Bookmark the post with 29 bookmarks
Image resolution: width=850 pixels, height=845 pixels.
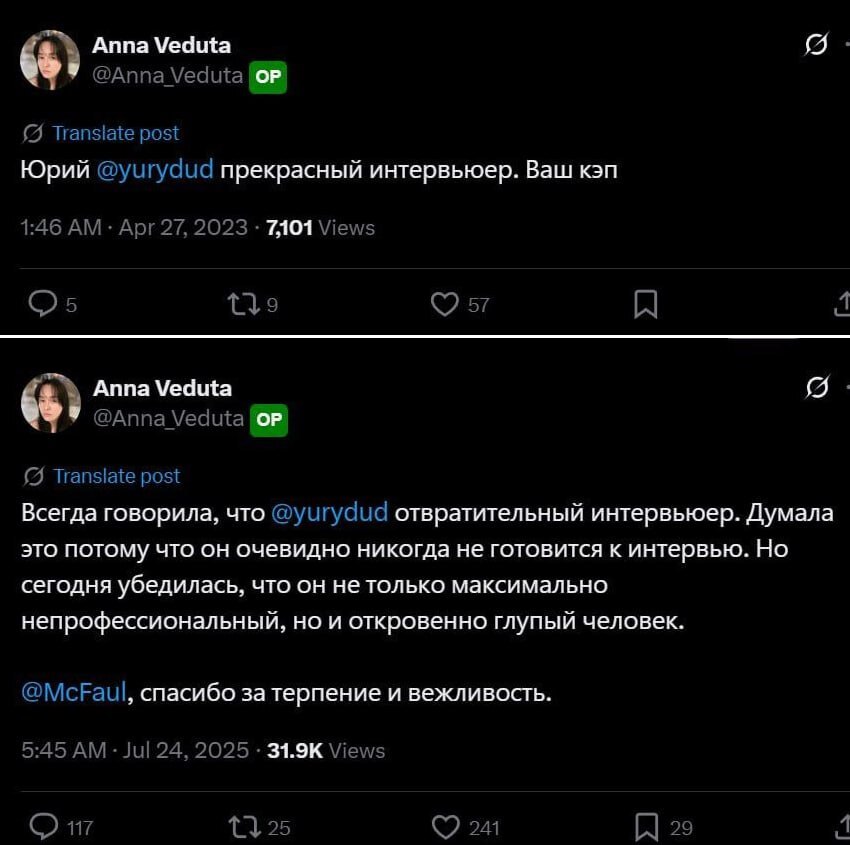click(647, 826)
